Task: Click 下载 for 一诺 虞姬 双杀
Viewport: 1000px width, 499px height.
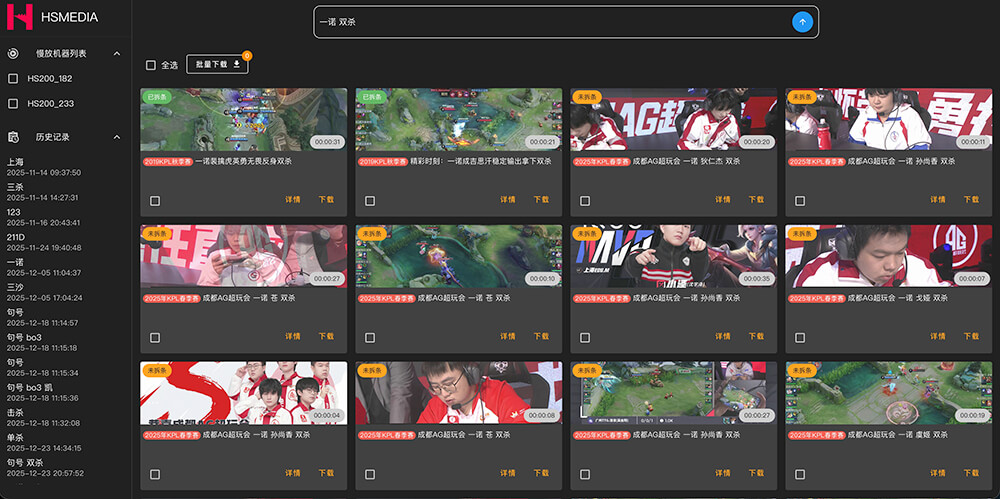Action: pos(971,473)
